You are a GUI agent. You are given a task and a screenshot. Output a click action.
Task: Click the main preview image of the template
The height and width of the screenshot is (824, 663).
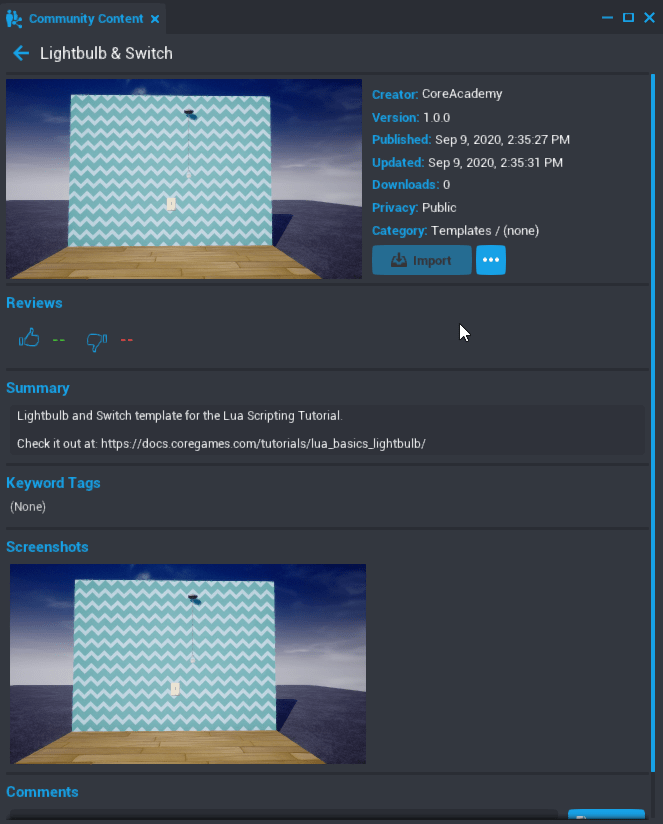[x=184, y=179]
